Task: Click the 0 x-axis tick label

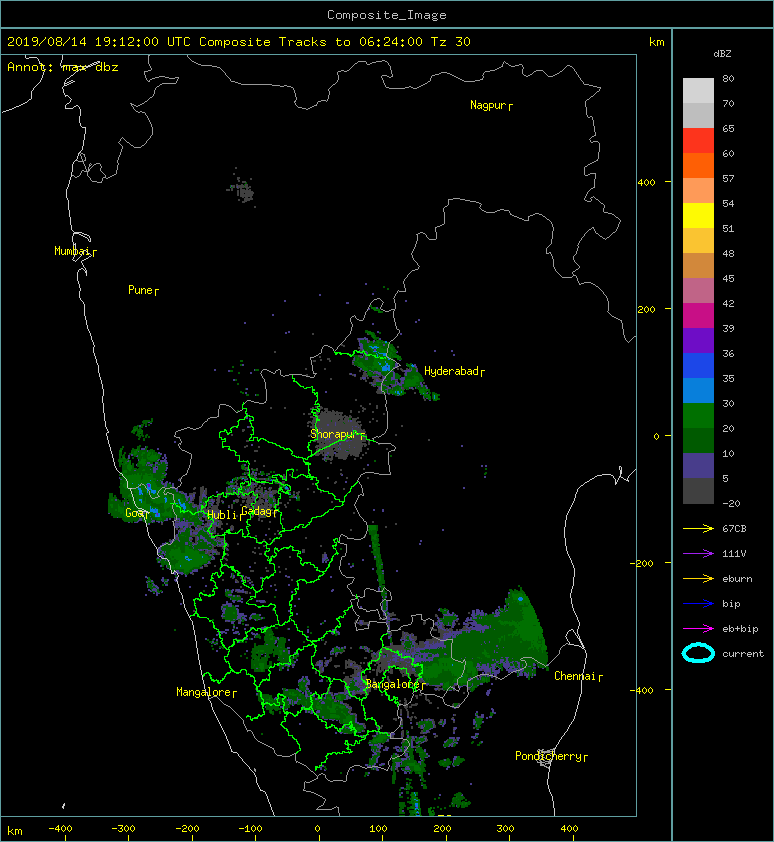Action: click(x=317, y=829)
